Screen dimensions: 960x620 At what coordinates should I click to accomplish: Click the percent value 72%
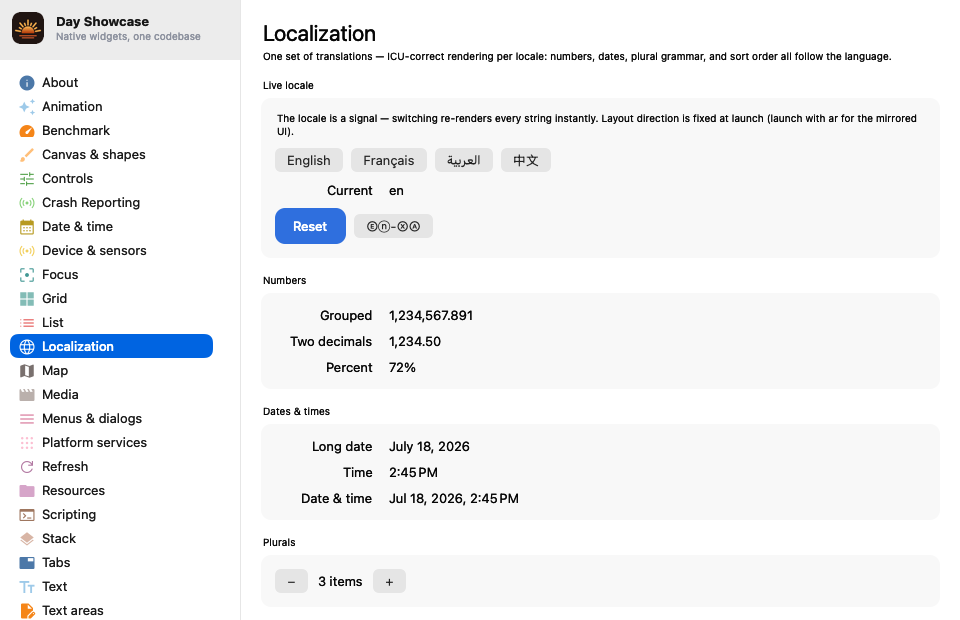(x=402, y=368)
